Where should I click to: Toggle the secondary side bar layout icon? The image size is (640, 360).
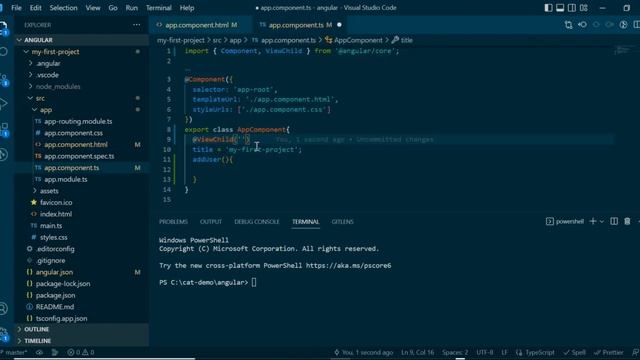click(x=572, y=8)
